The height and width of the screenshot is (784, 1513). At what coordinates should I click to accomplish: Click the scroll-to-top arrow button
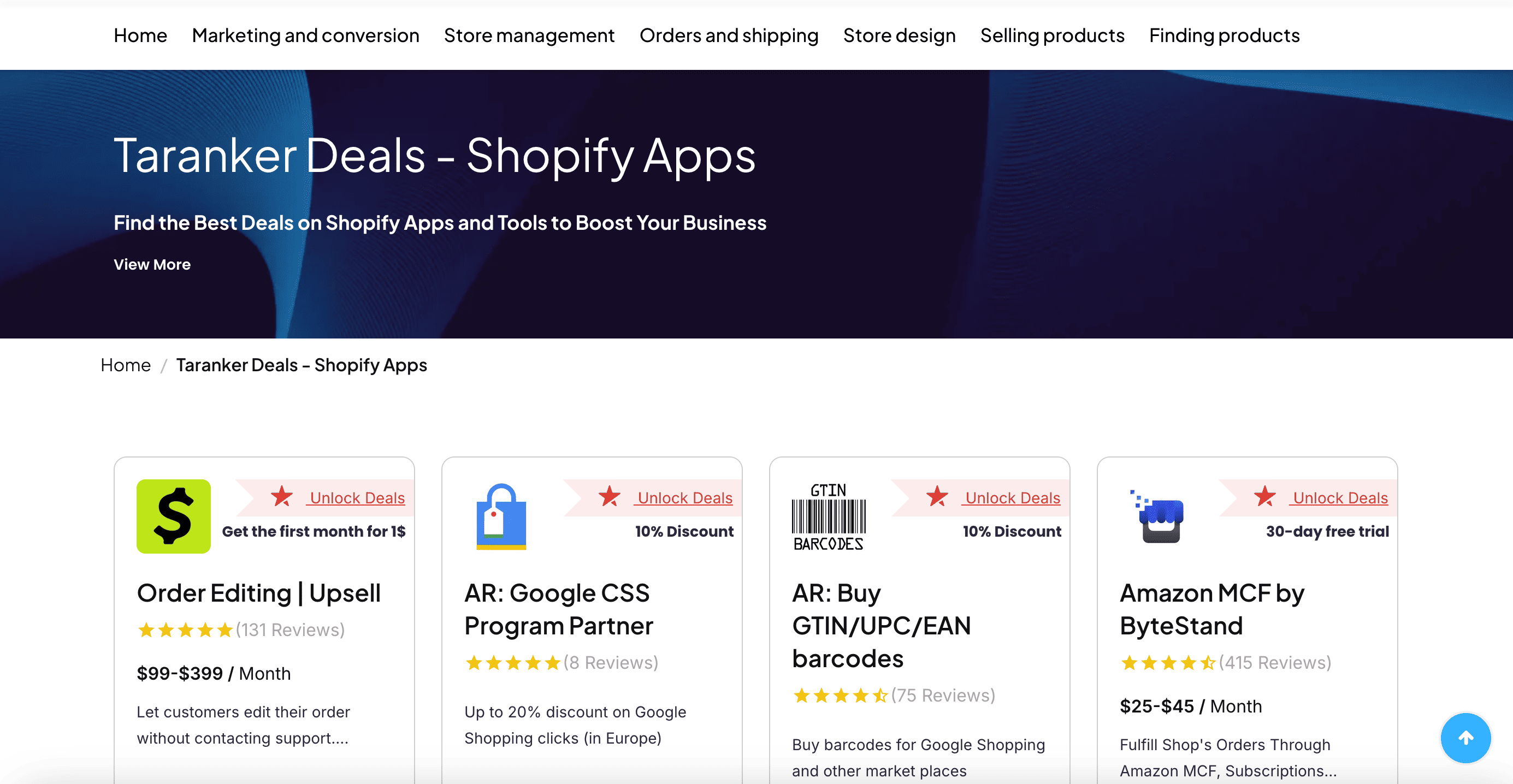(x=1465, y=738)
